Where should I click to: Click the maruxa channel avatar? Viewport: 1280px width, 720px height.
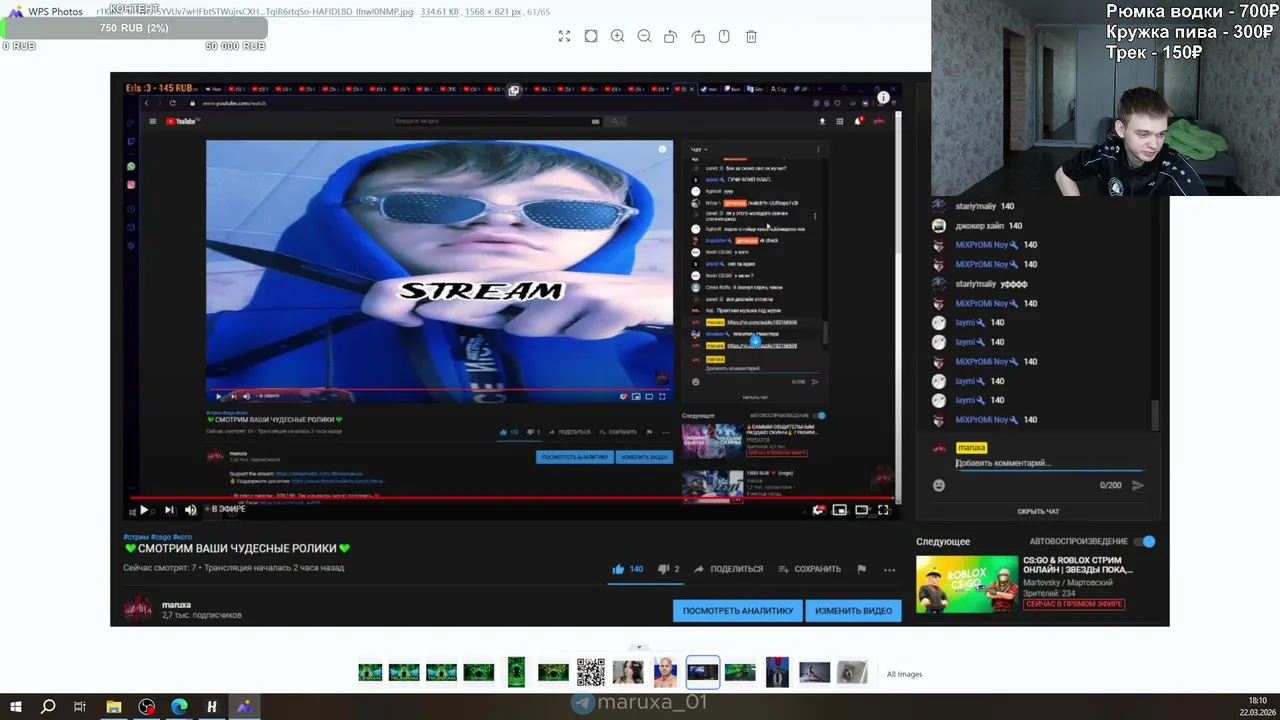138,609
